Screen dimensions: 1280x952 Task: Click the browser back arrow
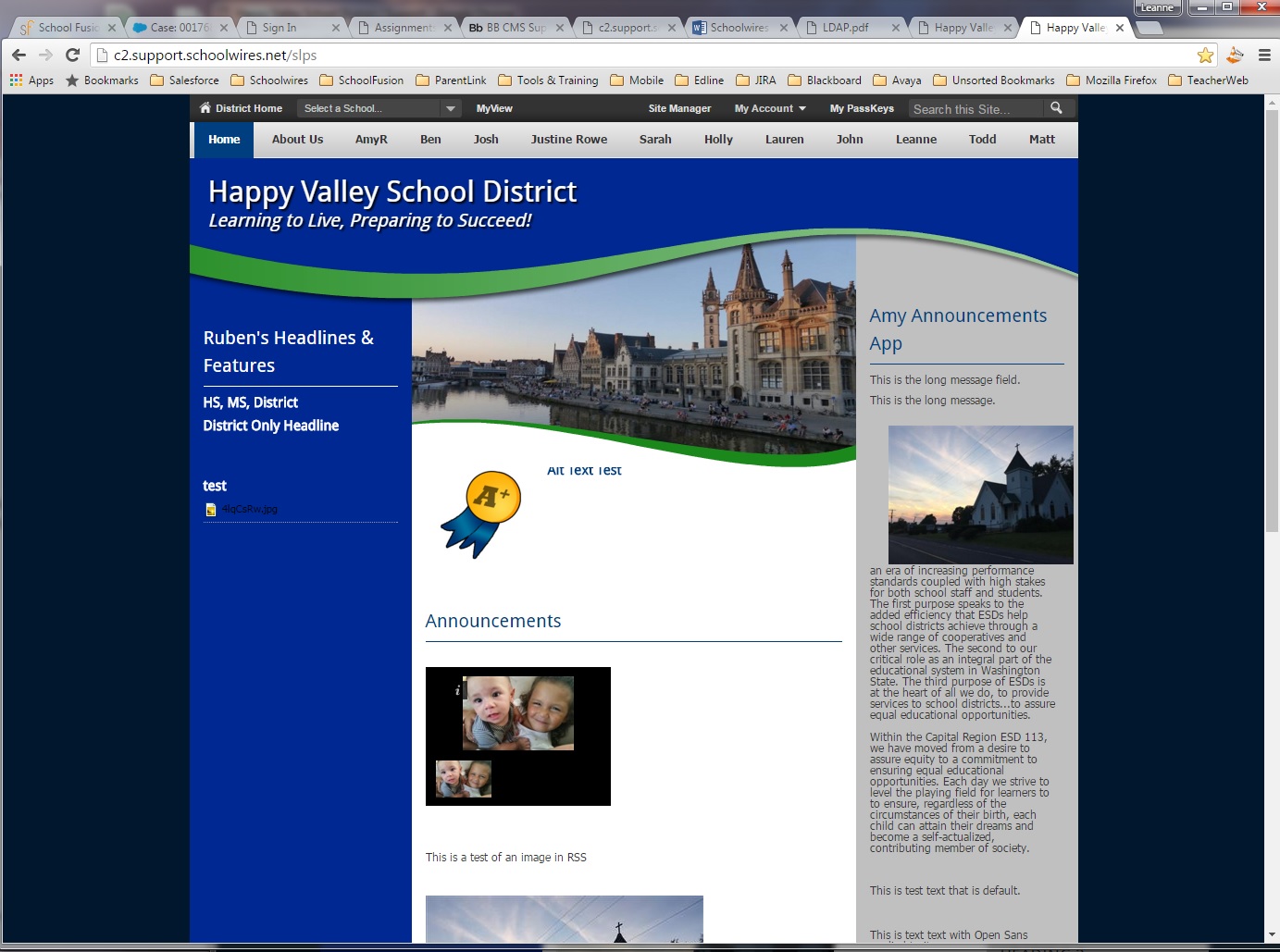(x=19, y=56)
